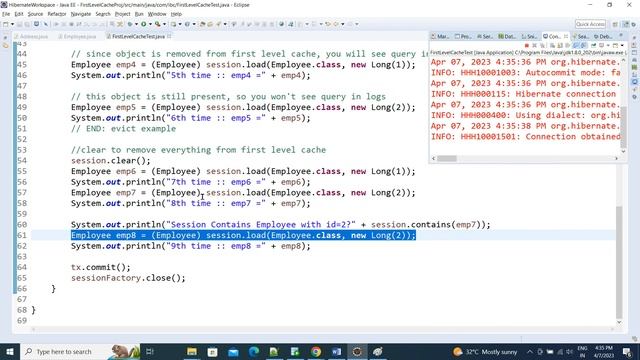Image resolution: width=640 pixels, height=360 pixels.
Task: Click Clear Console icon
Action: pos(553,45)
